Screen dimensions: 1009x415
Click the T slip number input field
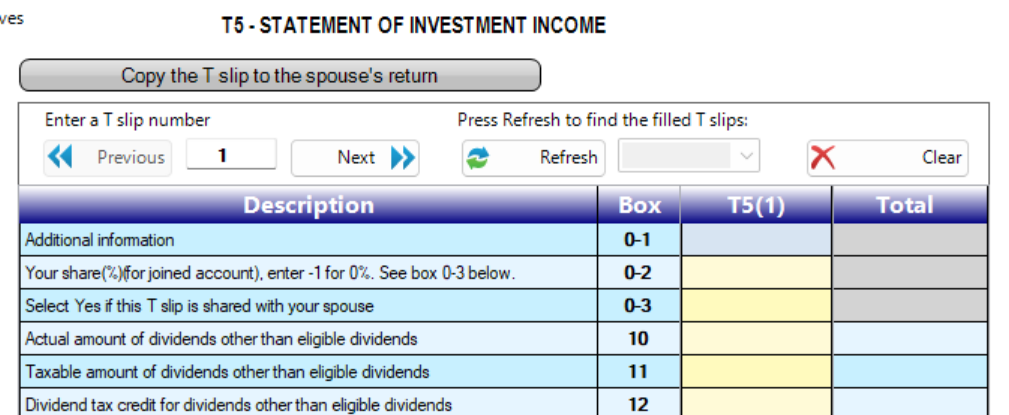[232, 155]
